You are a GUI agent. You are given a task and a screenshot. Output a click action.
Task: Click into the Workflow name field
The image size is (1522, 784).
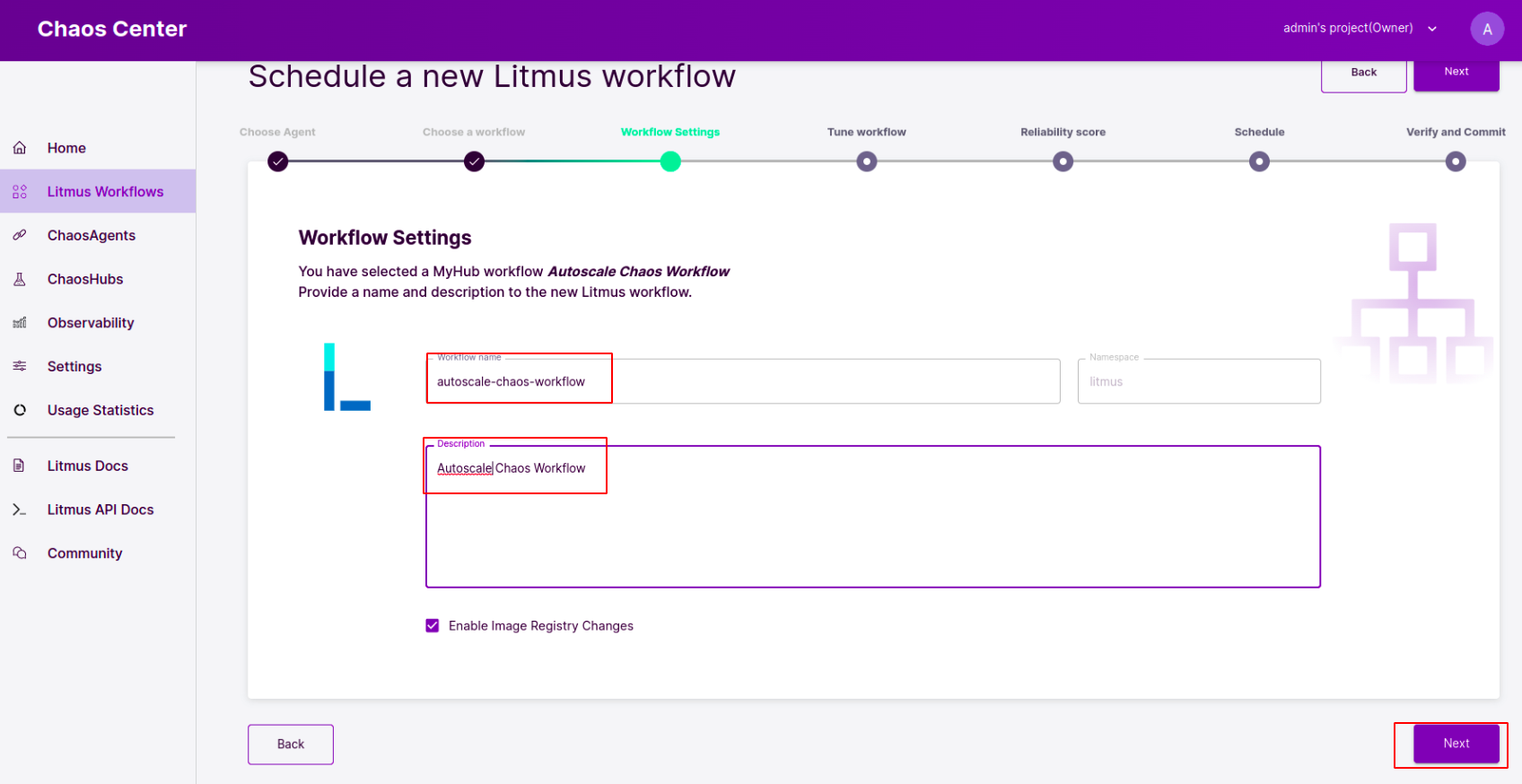point(743,381)
